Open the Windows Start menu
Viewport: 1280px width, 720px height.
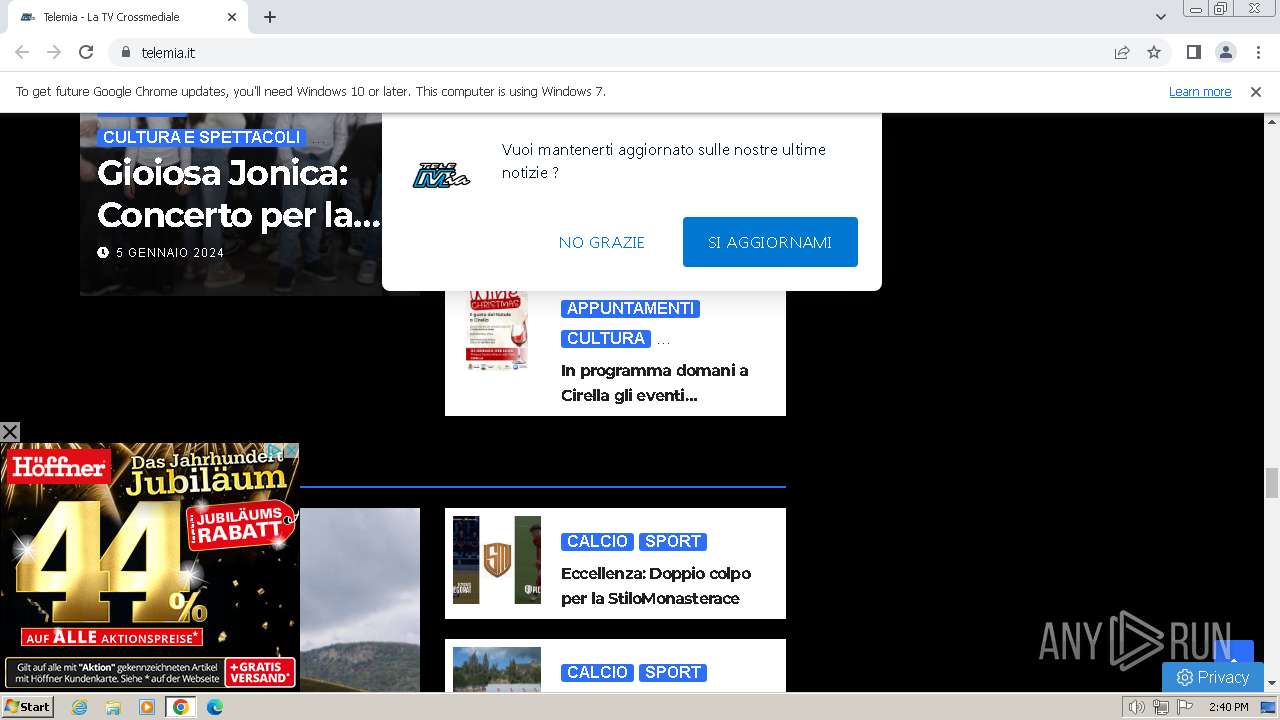(x=27, y=707)
